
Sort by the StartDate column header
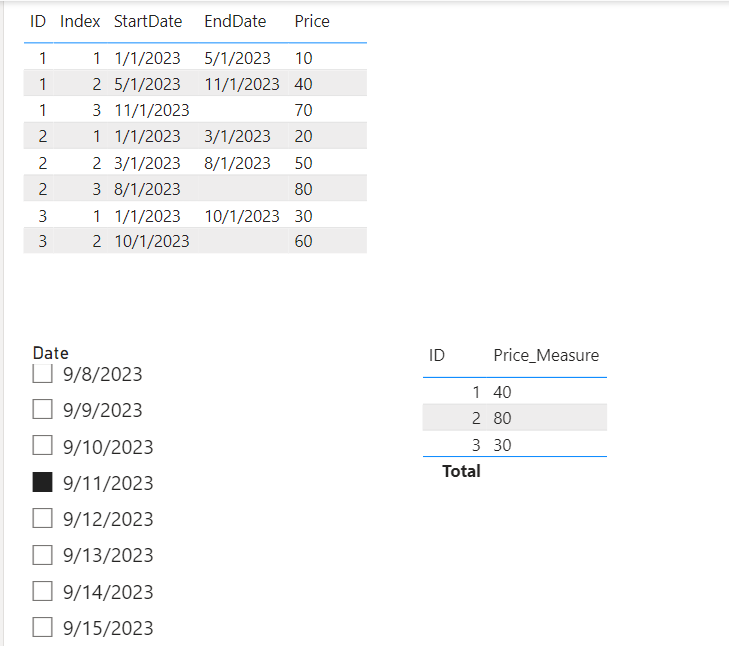point(148,21)
